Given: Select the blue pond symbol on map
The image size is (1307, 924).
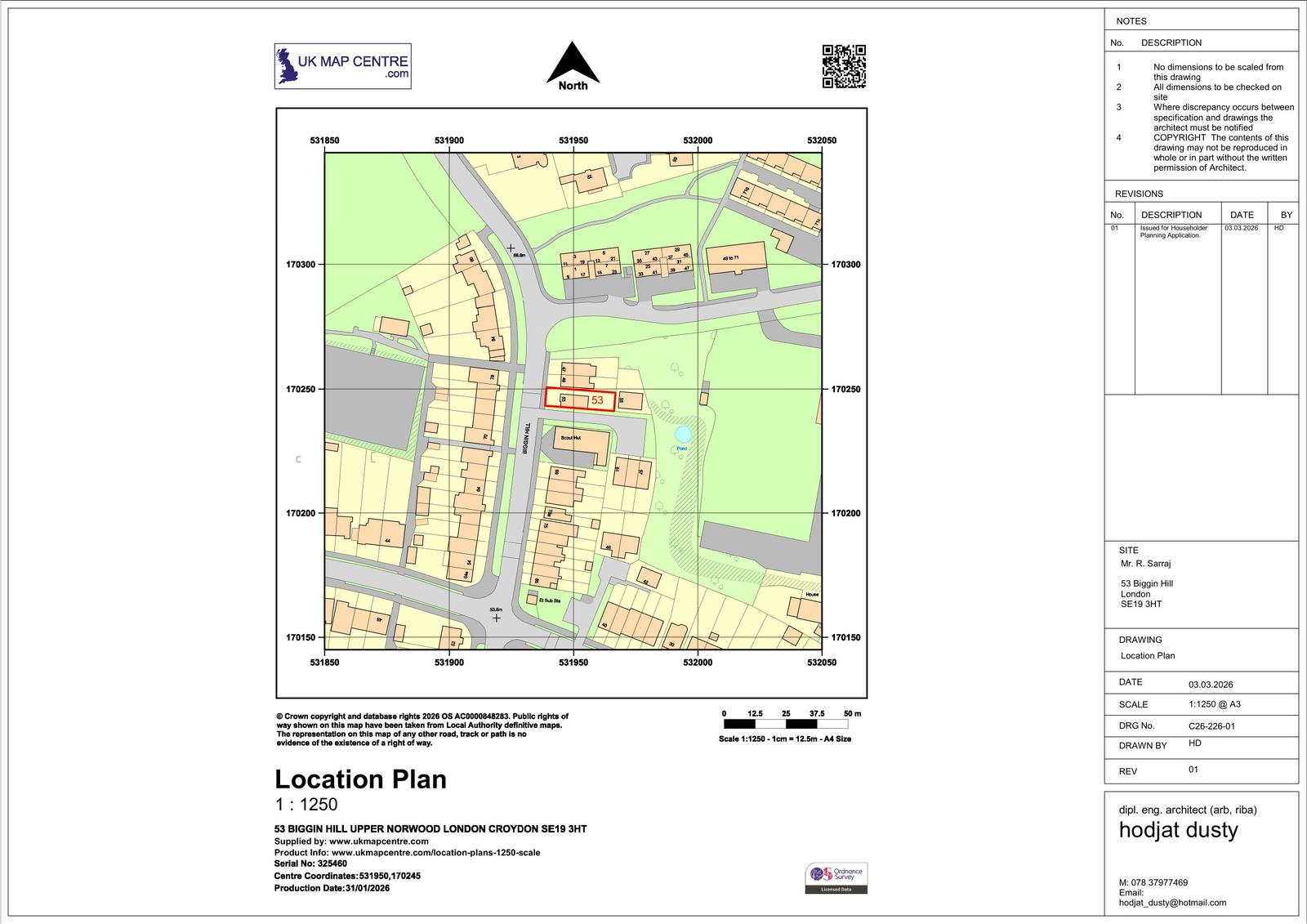Looking at the screenshot, I should pos(683,435).
